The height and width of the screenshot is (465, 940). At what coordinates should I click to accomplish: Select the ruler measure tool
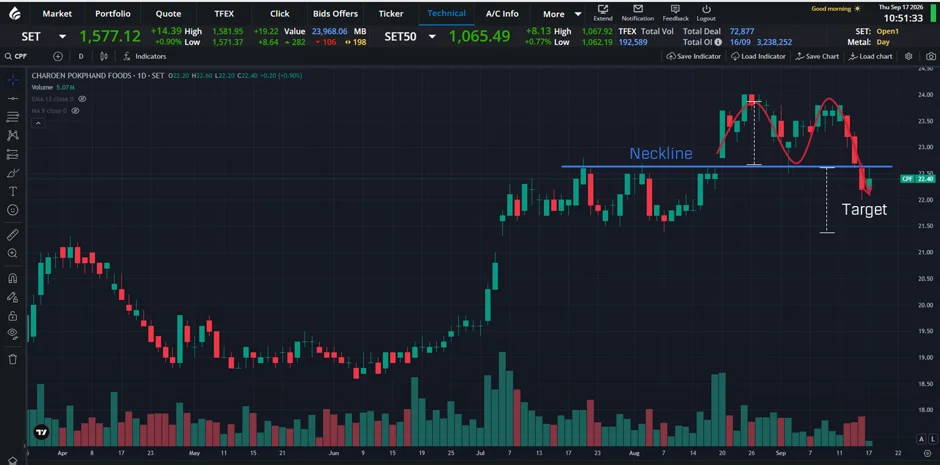13,235
